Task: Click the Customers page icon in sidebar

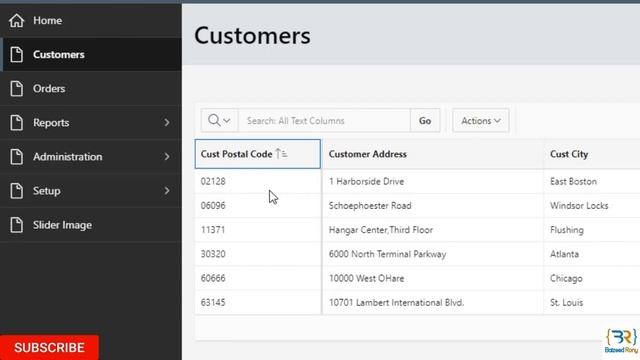Action: 17,54
